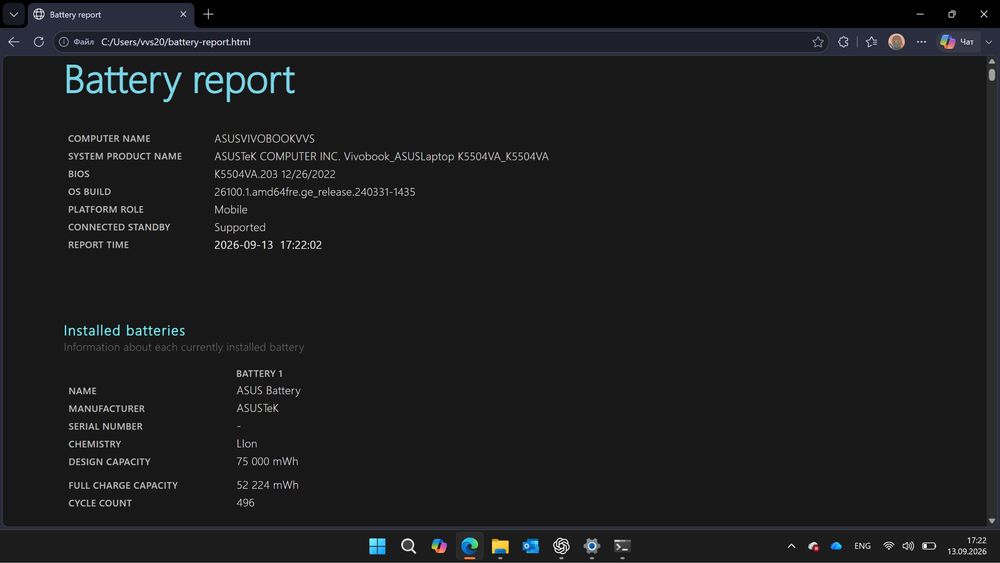1000x563 pixels.
Task: Open clock and date 13.09.2026
Action: (967, 546)
